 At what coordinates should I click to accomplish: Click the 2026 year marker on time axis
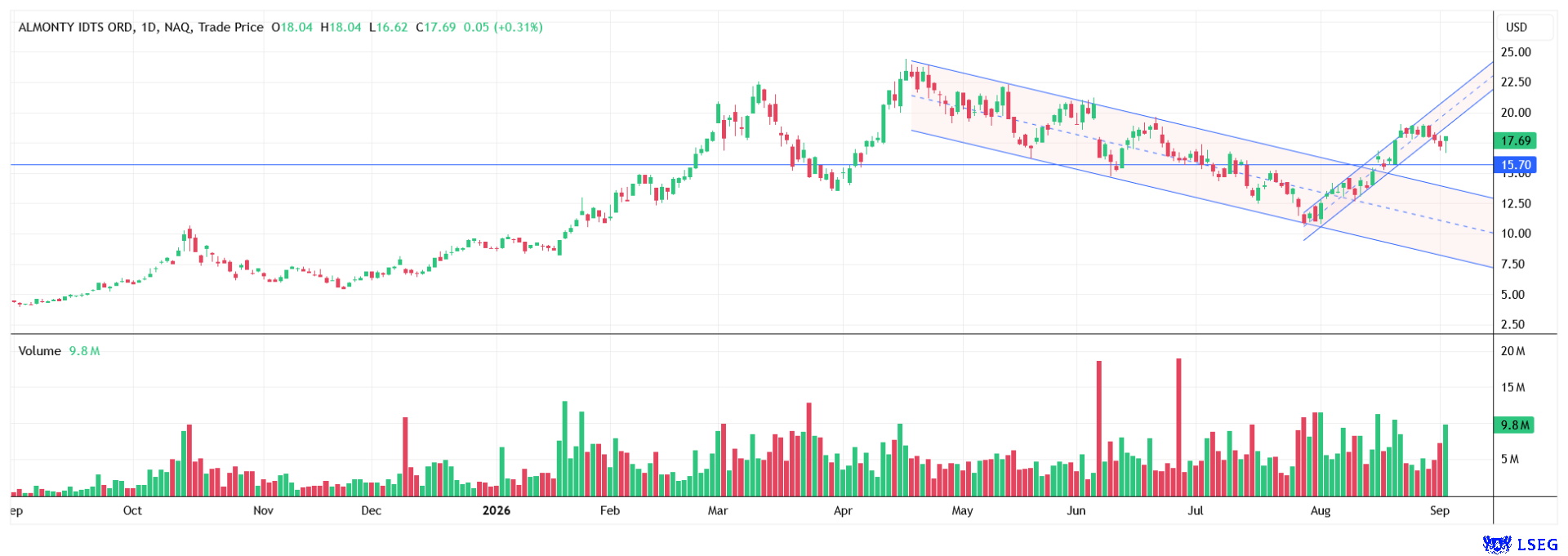point(496,510)
